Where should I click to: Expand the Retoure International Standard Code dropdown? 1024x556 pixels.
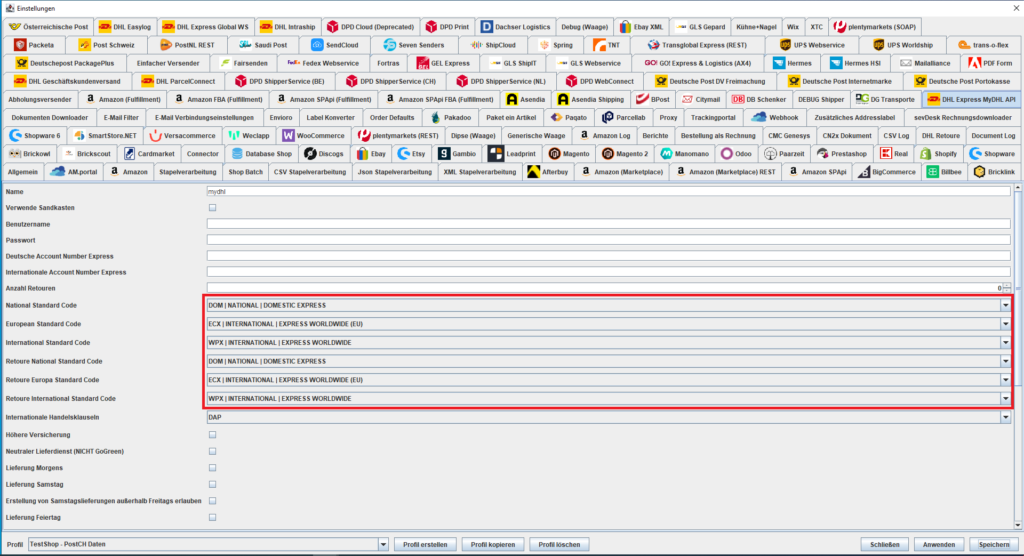[x=1005, y=399]
